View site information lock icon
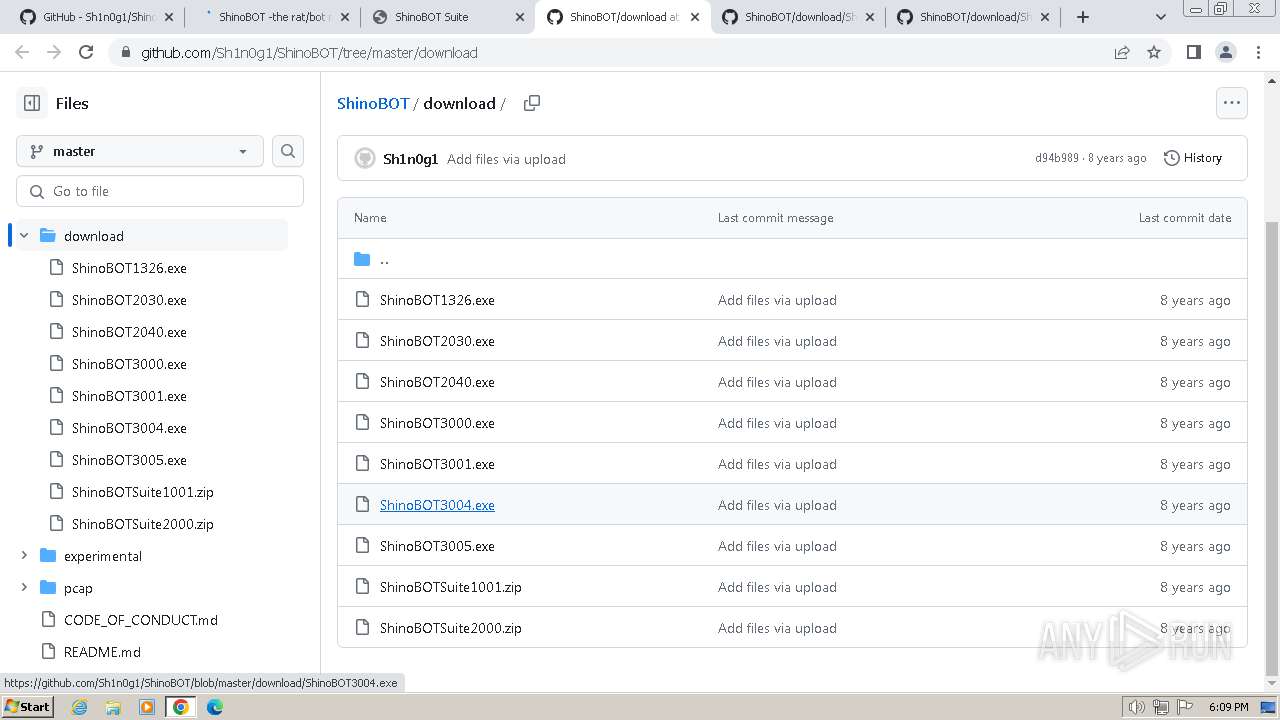The width and height of the screenshot is (1280, 720). pos(125,52)
